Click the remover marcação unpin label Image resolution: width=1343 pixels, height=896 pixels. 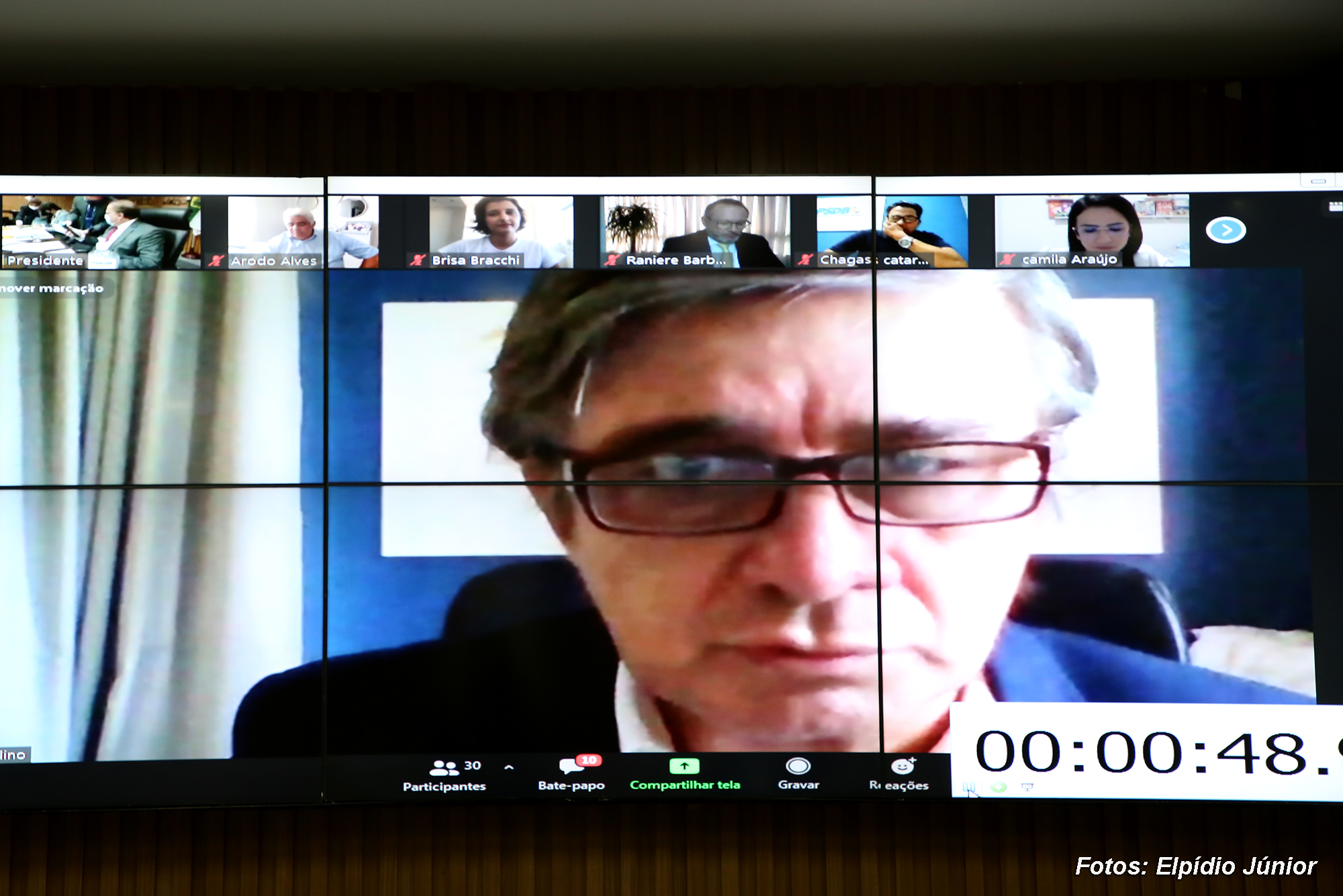tap(52, 289)
